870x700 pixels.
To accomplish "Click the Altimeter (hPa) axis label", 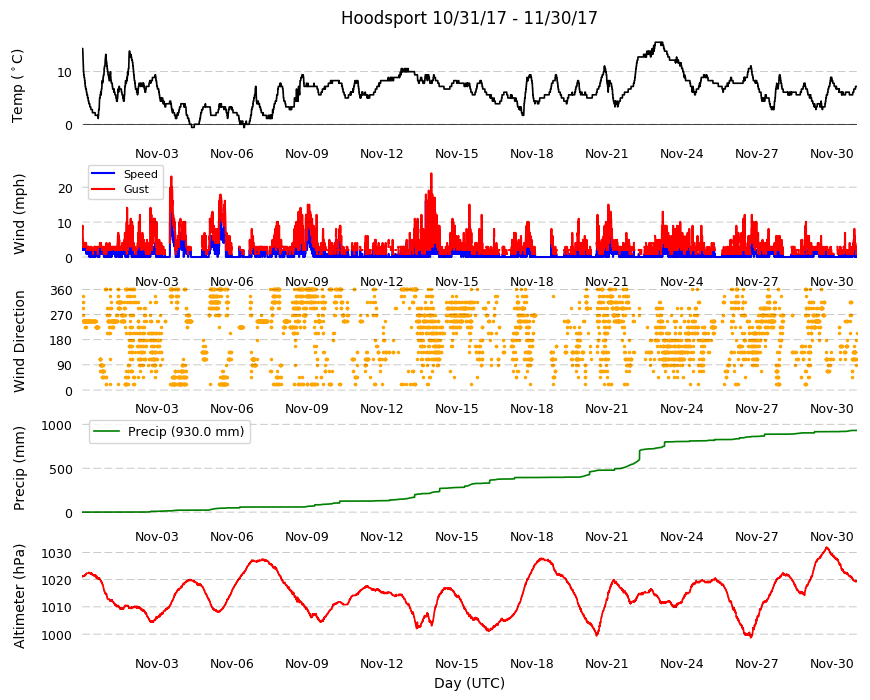I will [x=19, y=596].
